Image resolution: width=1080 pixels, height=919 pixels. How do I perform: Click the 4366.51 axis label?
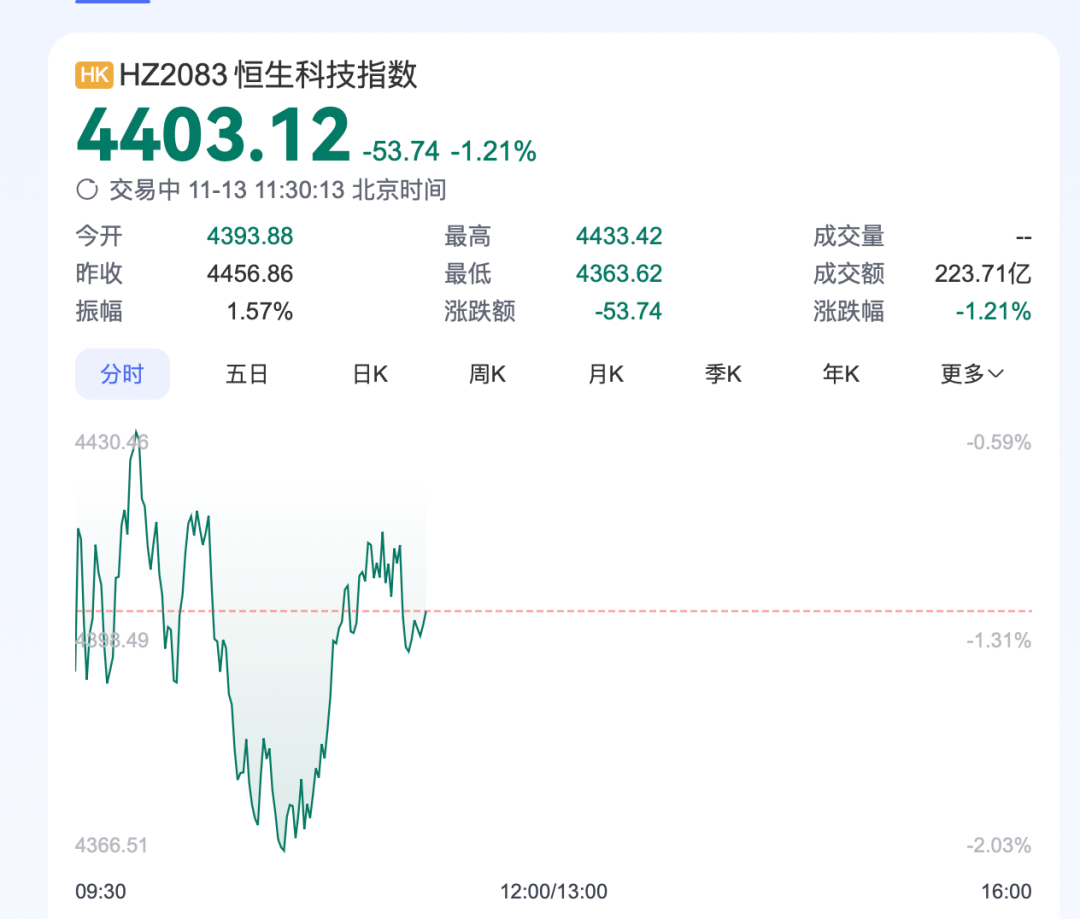point(112,845)
